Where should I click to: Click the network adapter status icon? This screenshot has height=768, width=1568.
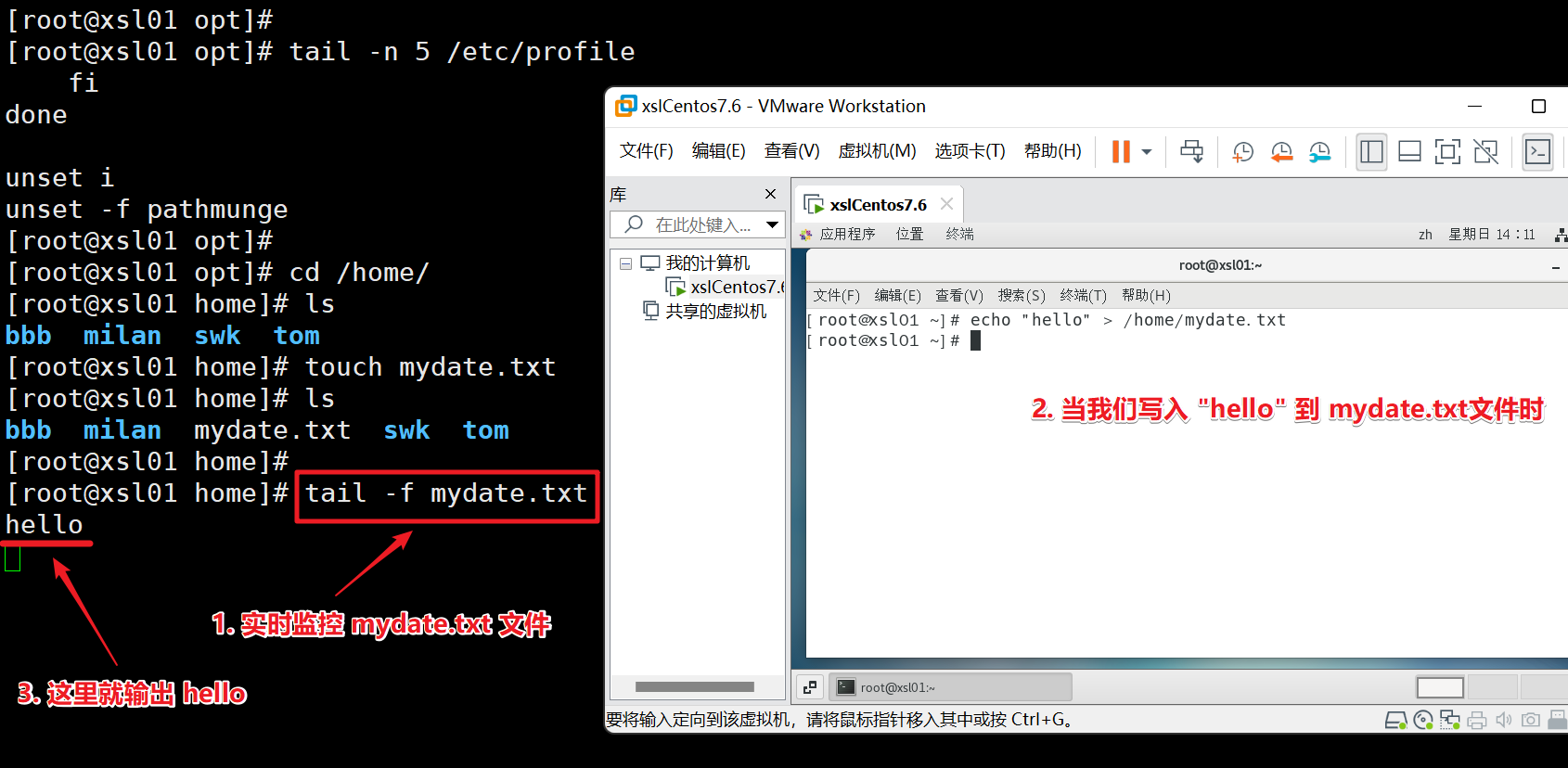(1450, 721)
